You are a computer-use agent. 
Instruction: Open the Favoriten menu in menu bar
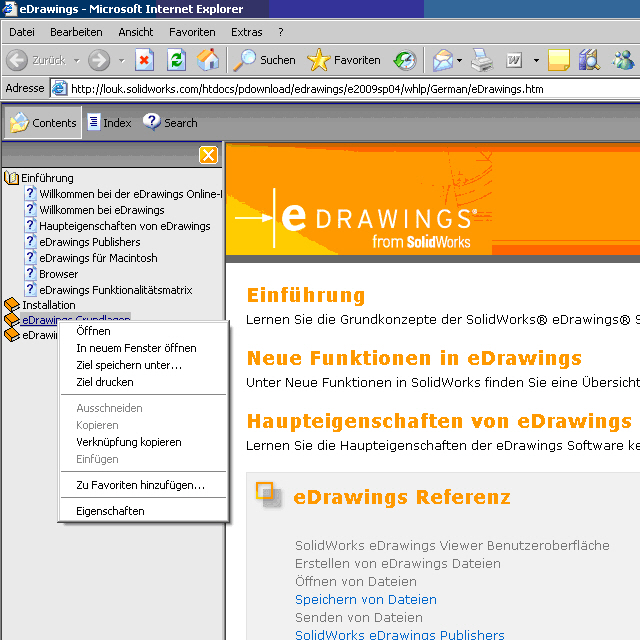pos(192,32)
